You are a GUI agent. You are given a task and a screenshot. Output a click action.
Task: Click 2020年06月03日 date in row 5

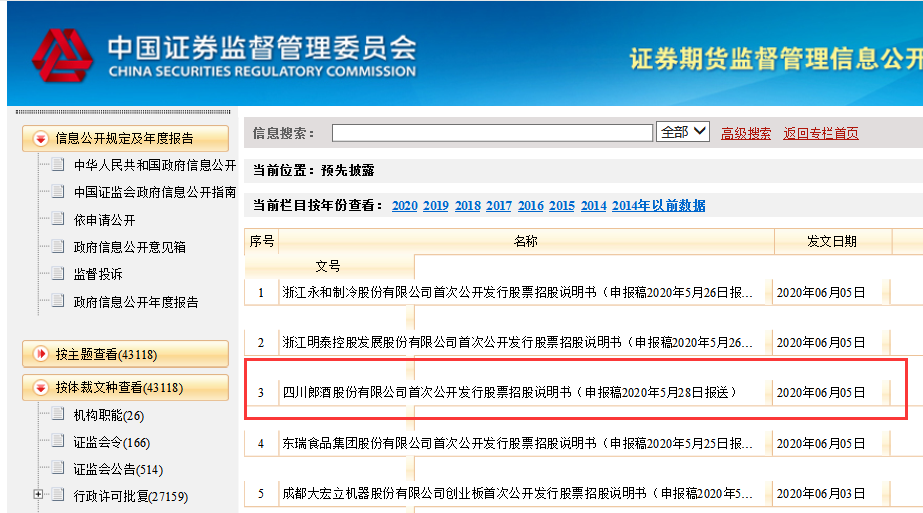pos(821,494)
